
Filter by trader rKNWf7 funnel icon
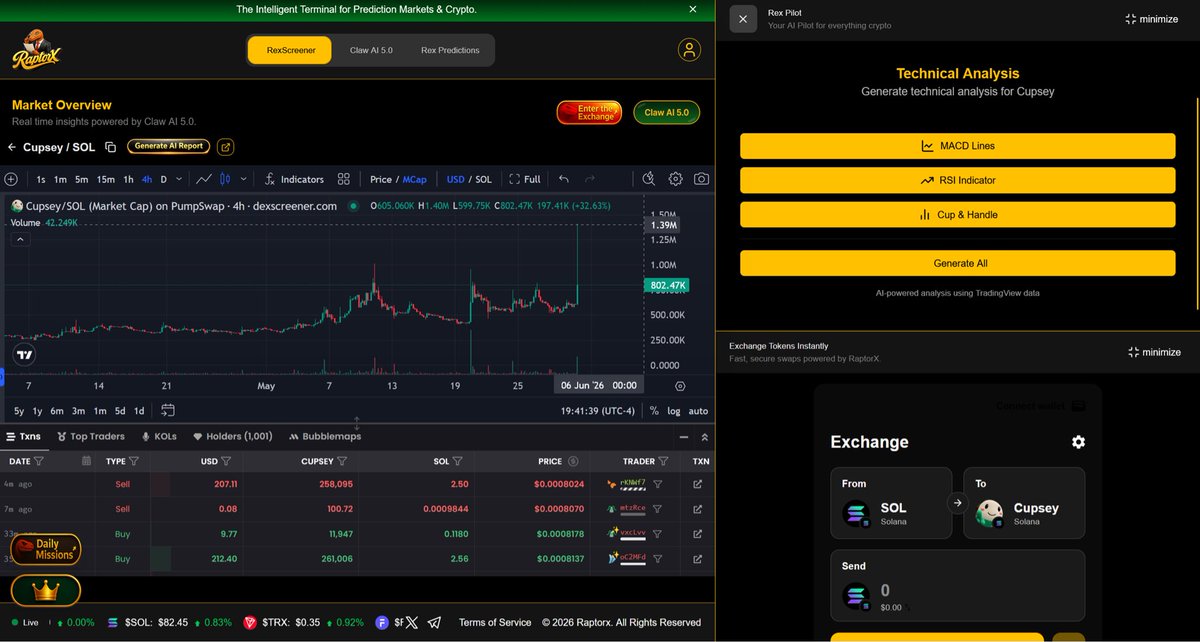[658, 484]
